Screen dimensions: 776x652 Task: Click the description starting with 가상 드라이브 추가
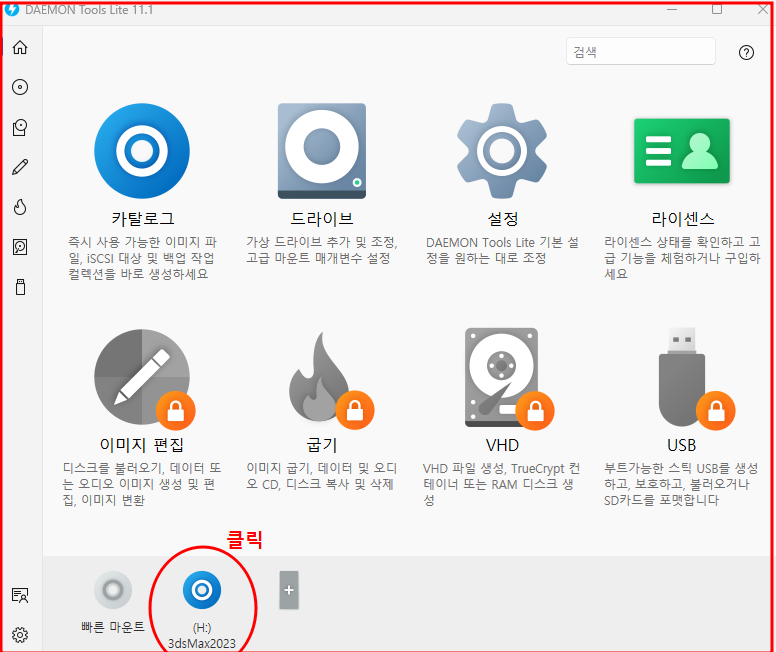(x=322, y=250)
